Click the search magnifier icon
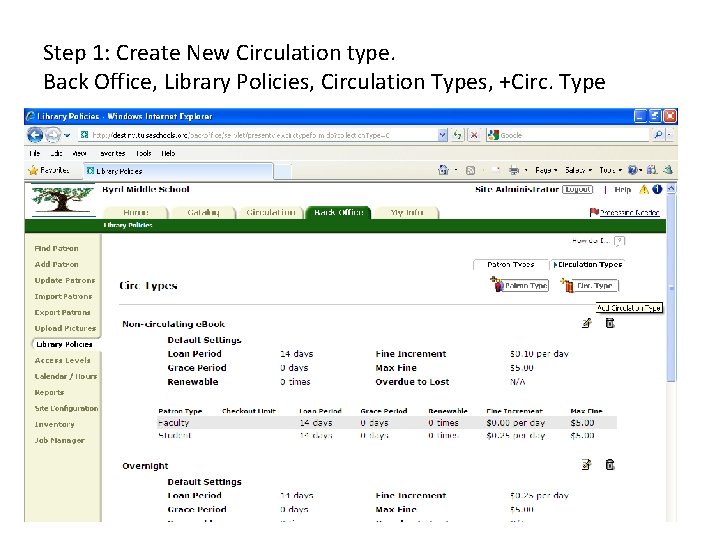 point(658,135)
